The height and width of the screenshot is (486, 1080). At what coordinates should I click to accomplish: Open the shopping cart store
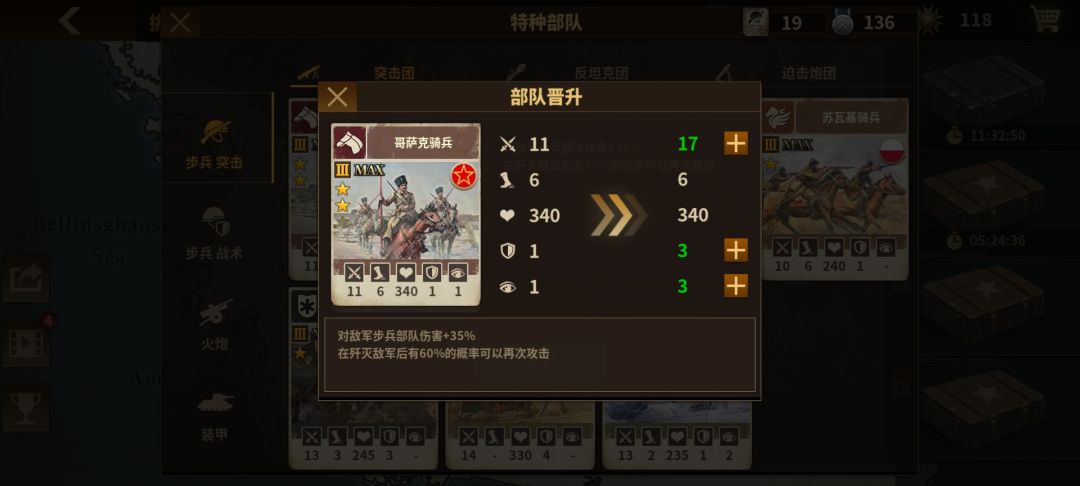[x=1045, y=19]
